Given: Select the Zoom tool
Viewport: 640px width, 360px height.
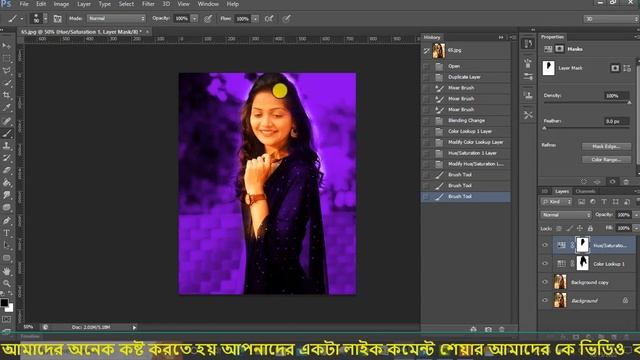Looking at the screenshot, I should [x=7, y=283].
